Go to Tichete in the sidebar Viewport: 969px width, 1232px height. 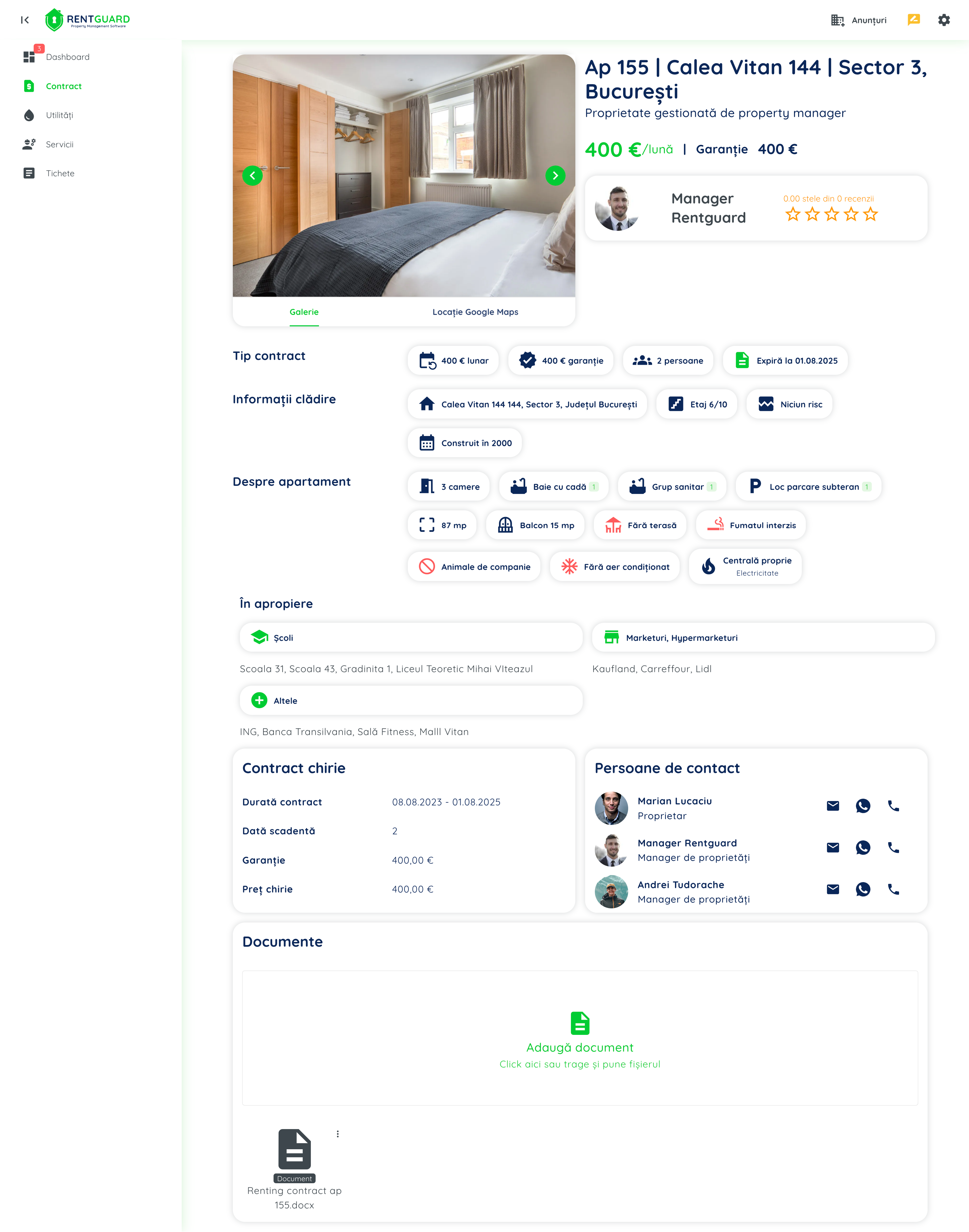[60, 173]
